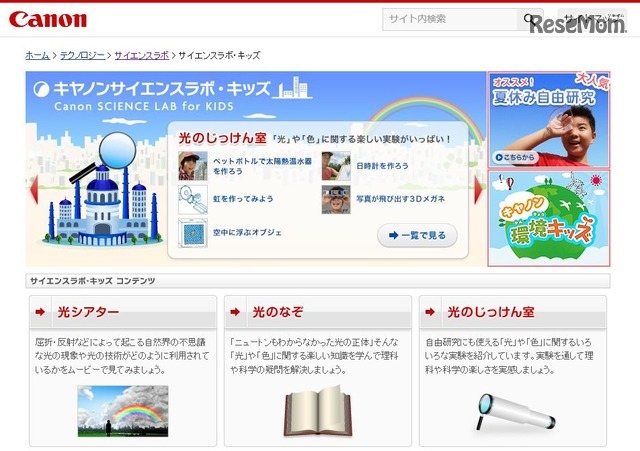Click the Canon SCIENCE LAB for KIDS subtitle
The image size is (640, 451).
[144, 107]
